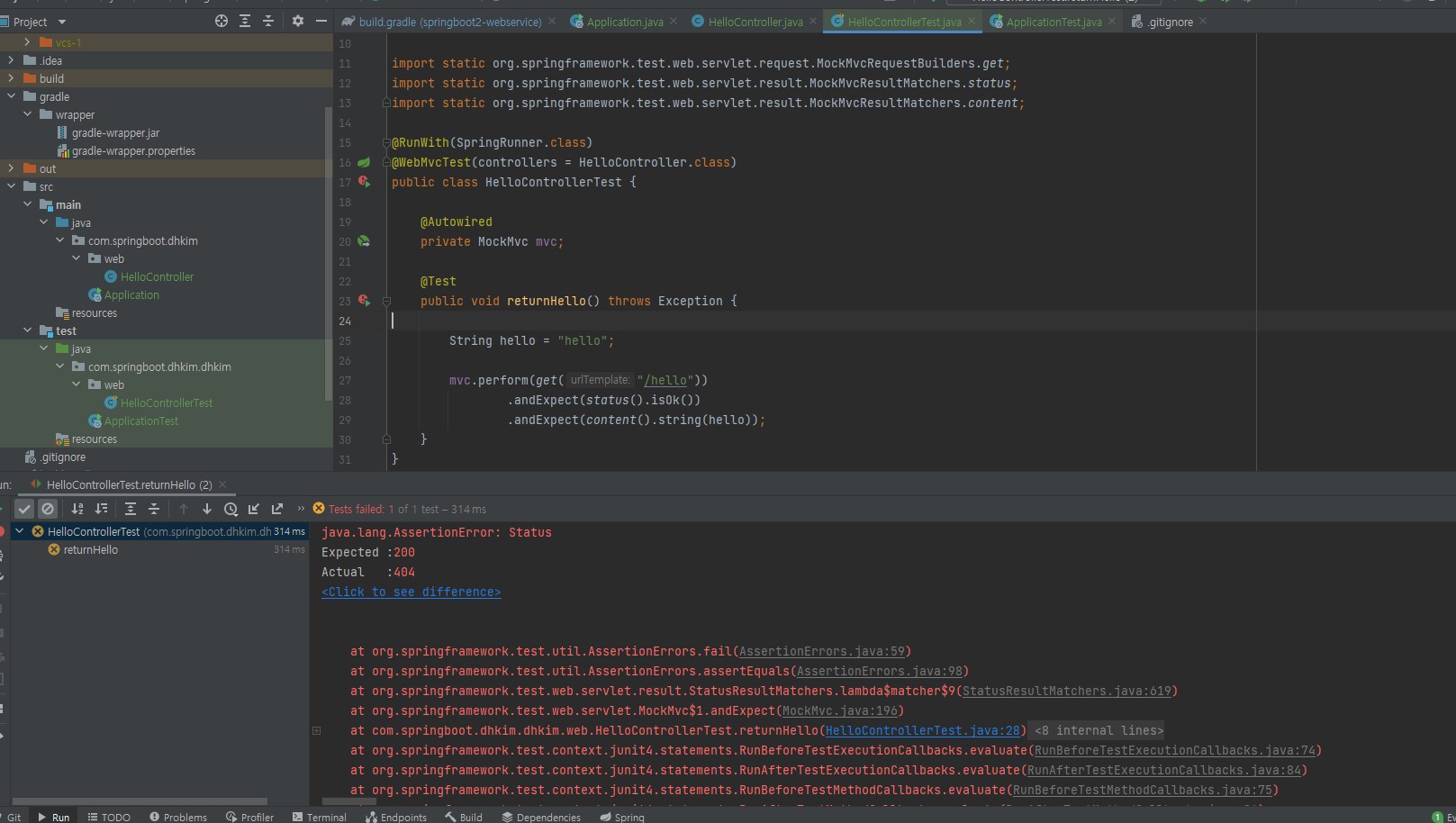The image size is (1456, 823).
Task: Collapse the src folder
Action: click(x=11, y=186)
